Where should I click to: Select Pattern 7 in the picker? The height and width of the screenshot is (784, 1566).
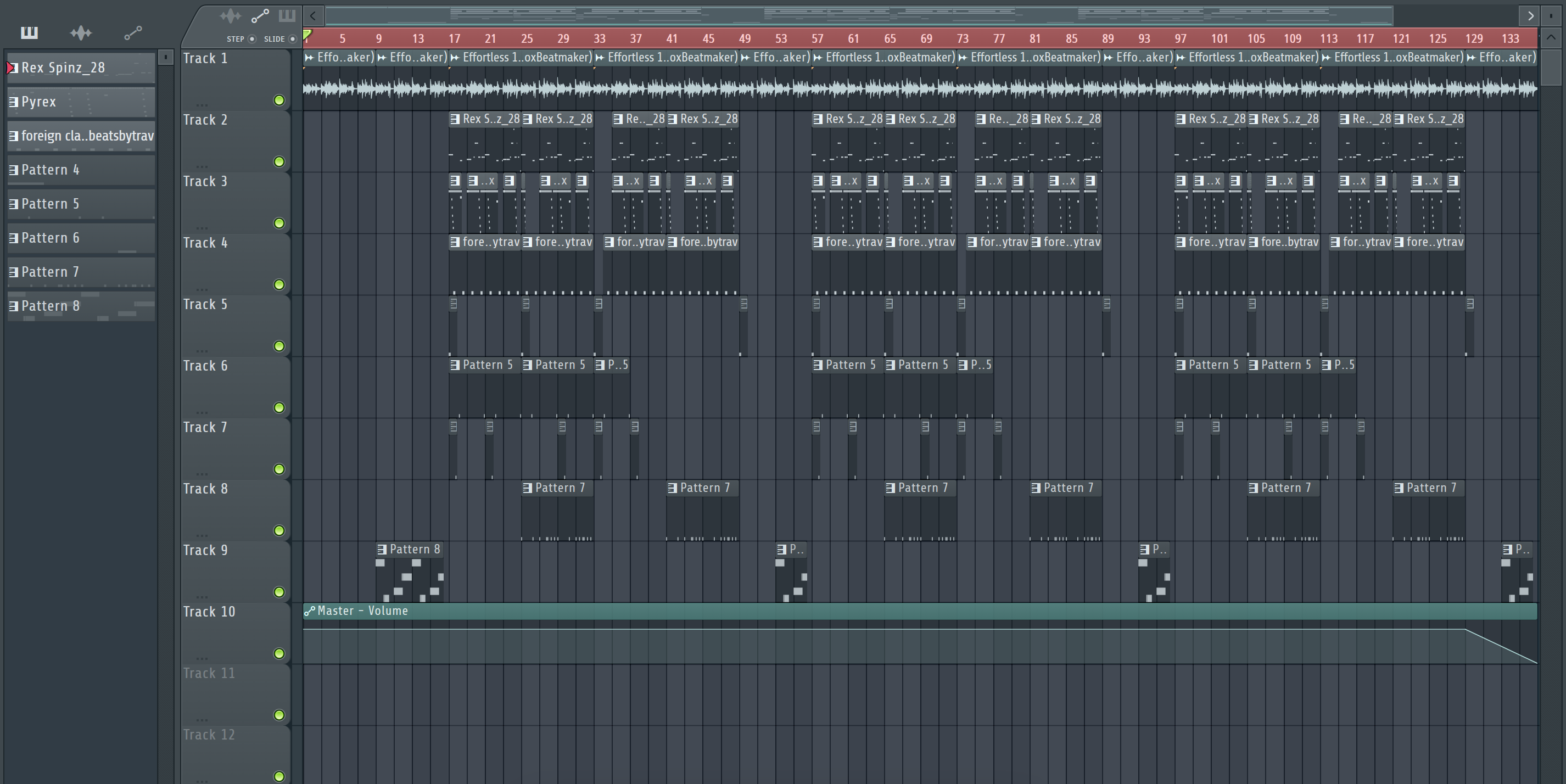pos(81,272)
